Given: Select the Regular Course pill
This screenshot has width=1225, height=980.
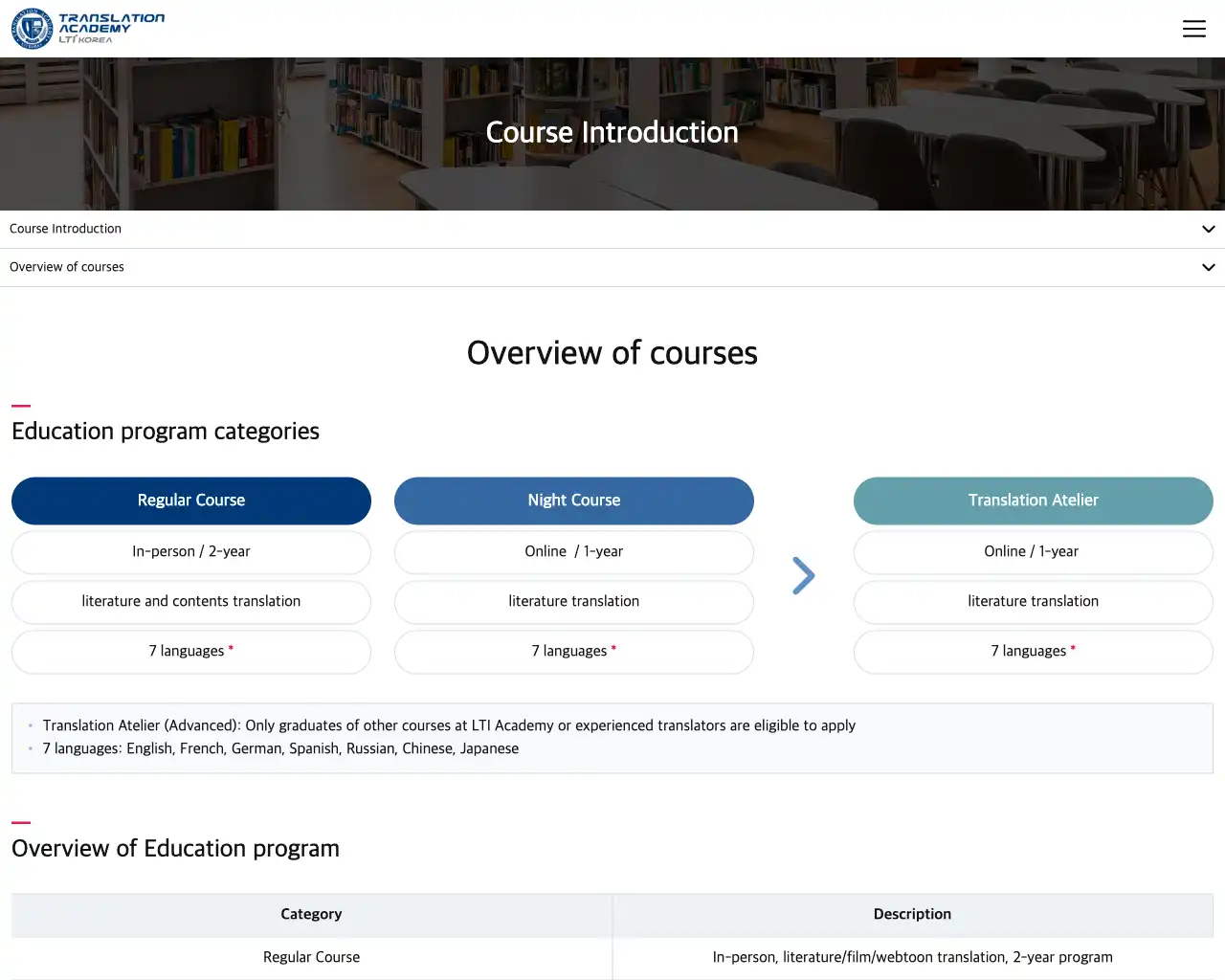Looking at the screenshot, I should [191, 501].
